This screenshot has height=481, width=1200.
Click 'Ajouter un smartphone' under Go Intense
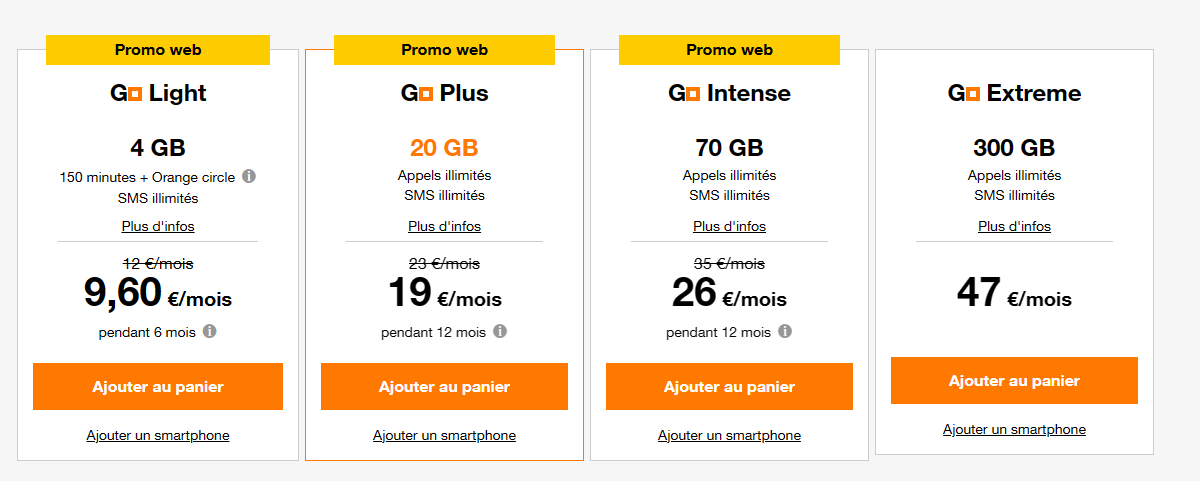coord(729,435)
